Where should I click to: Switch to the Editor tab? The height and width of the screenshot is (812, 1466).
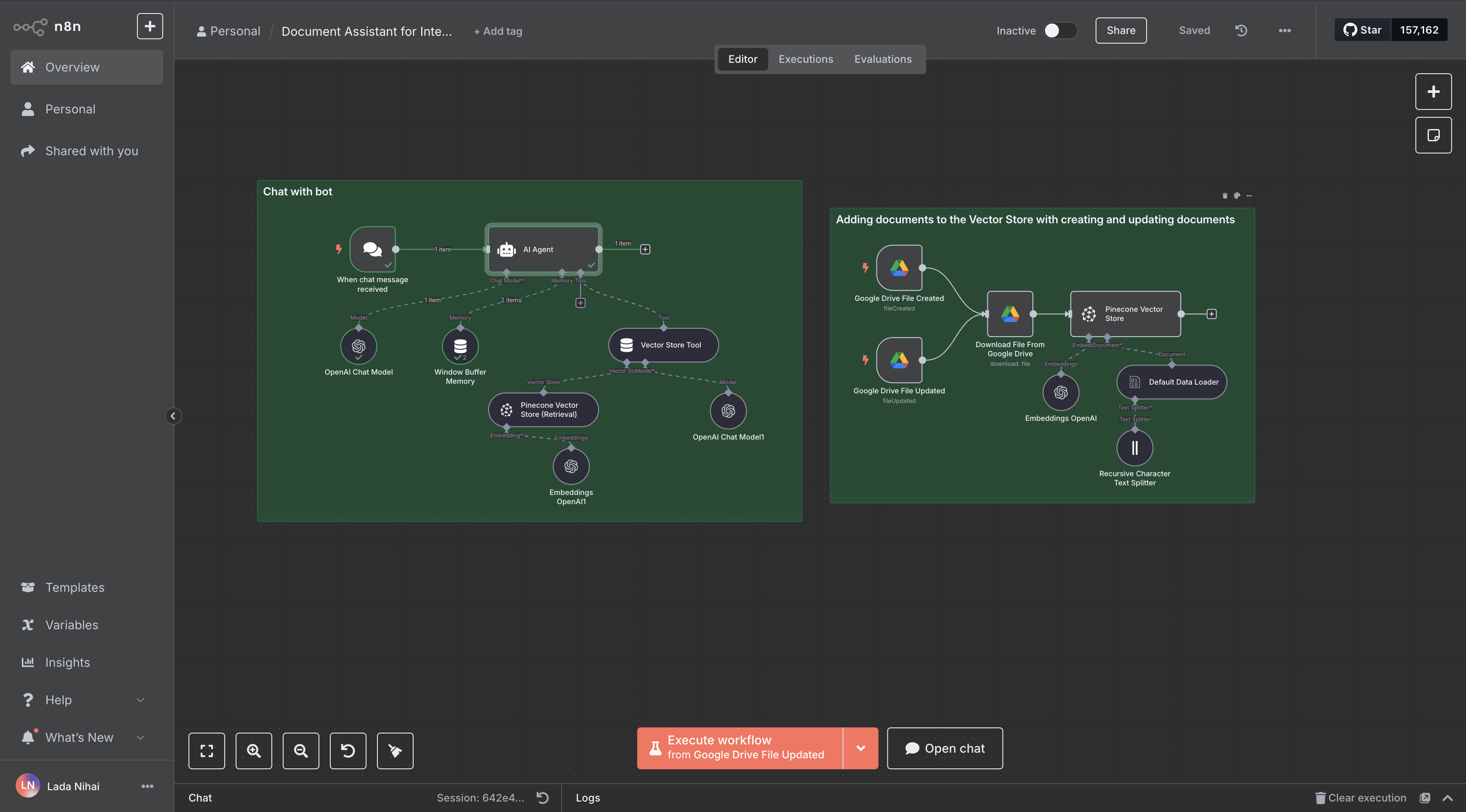point(743,59)
